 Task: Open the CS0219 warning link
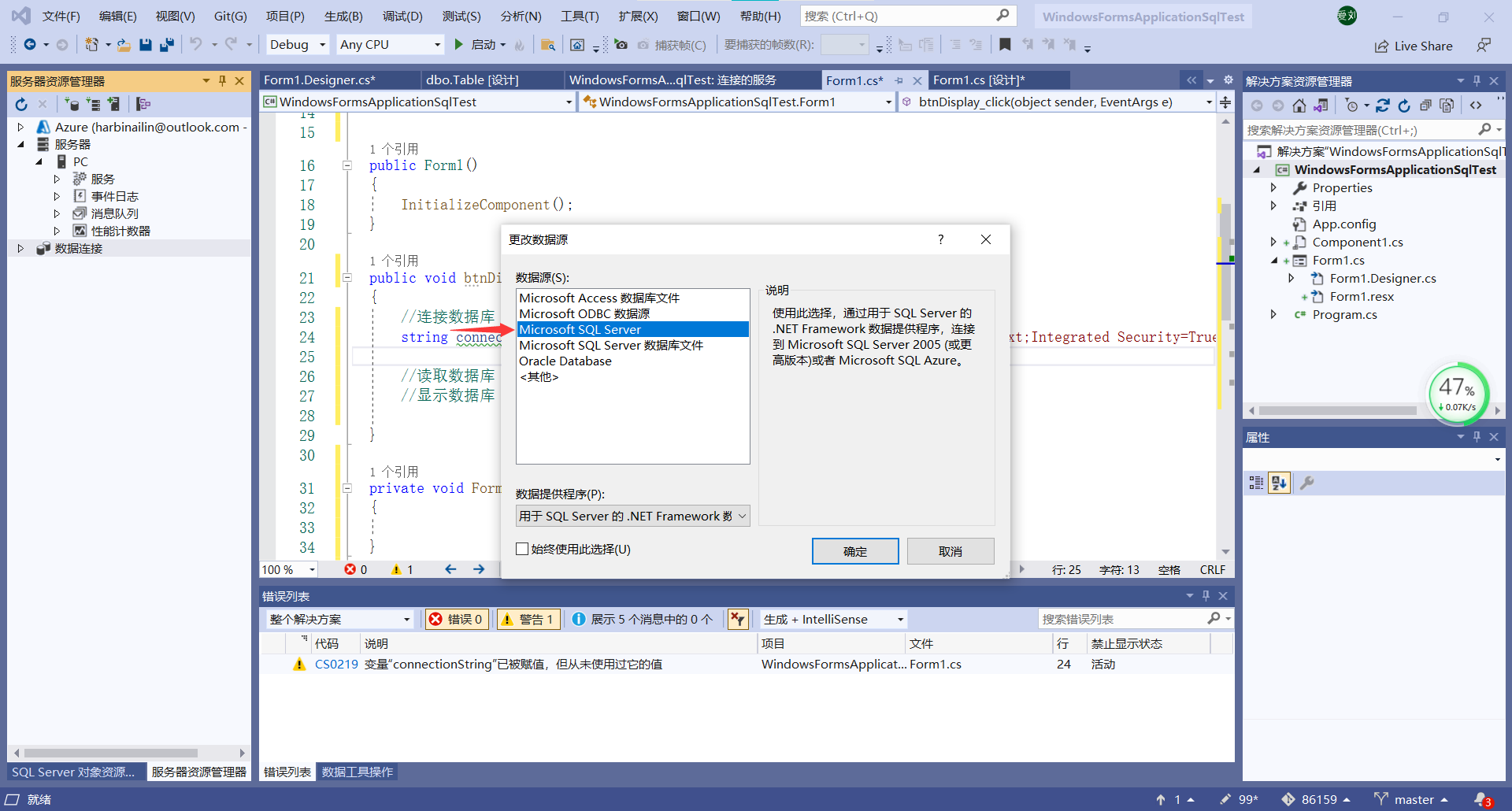336,664
